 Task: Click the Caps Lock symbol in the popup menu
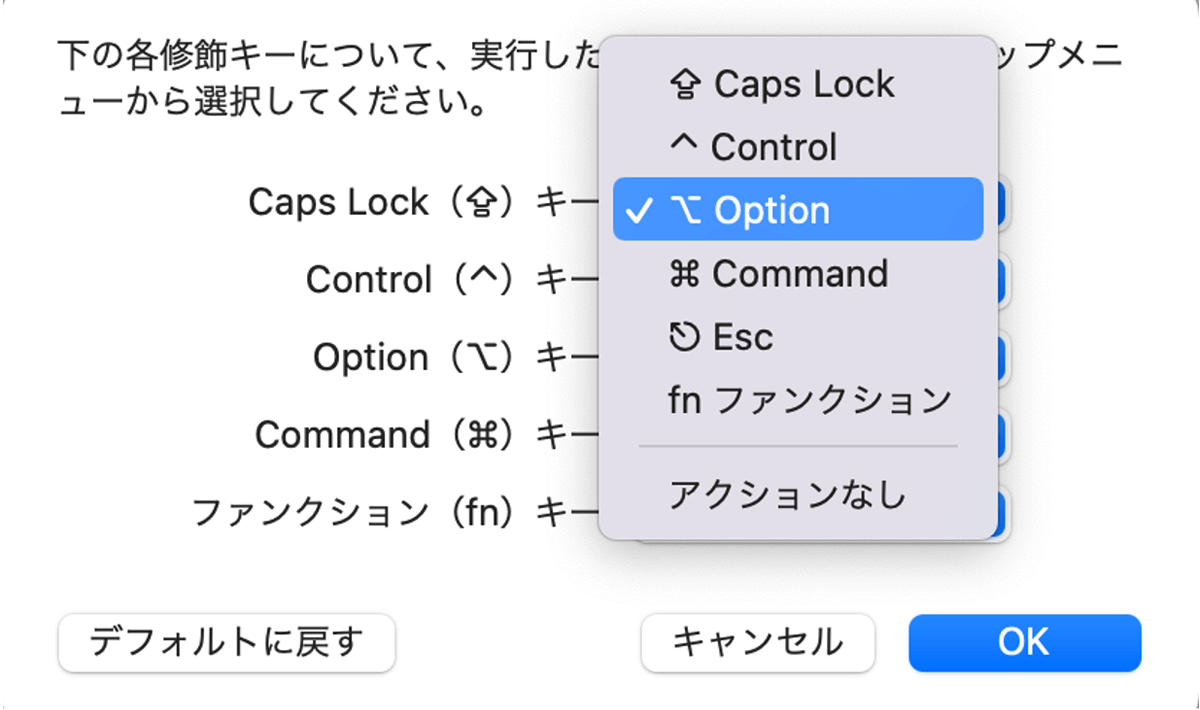point(686,82)
